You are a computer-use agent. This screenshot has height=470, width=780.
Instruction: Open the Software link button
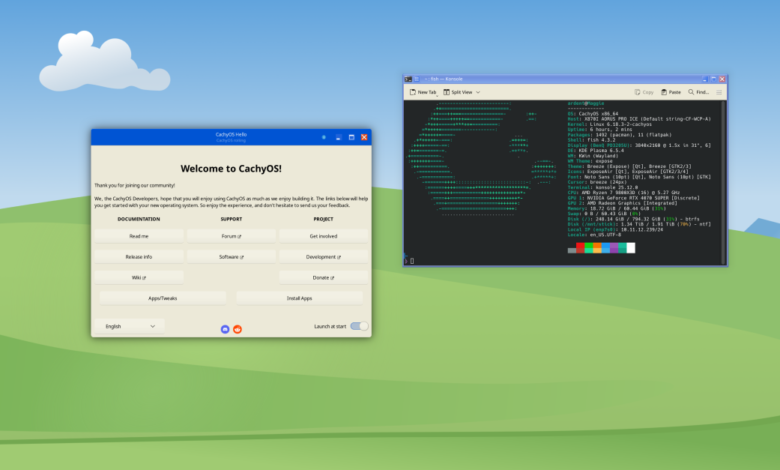[x=231, y=257]
